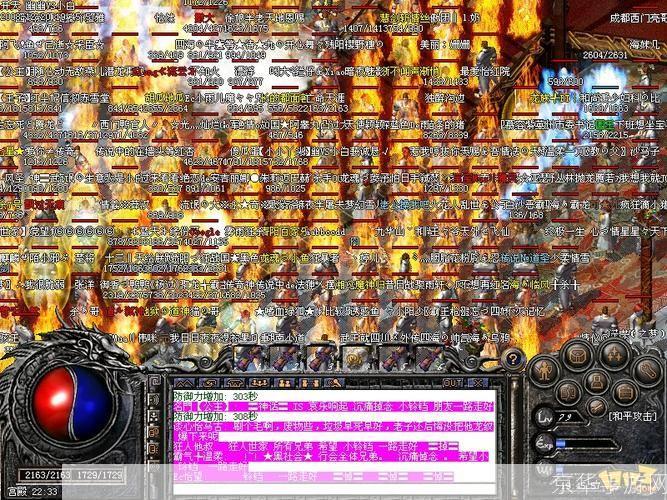Viewport: 667px width, 500px height.
Task: Open the wrench settings round button
Action: click(647, 371)
